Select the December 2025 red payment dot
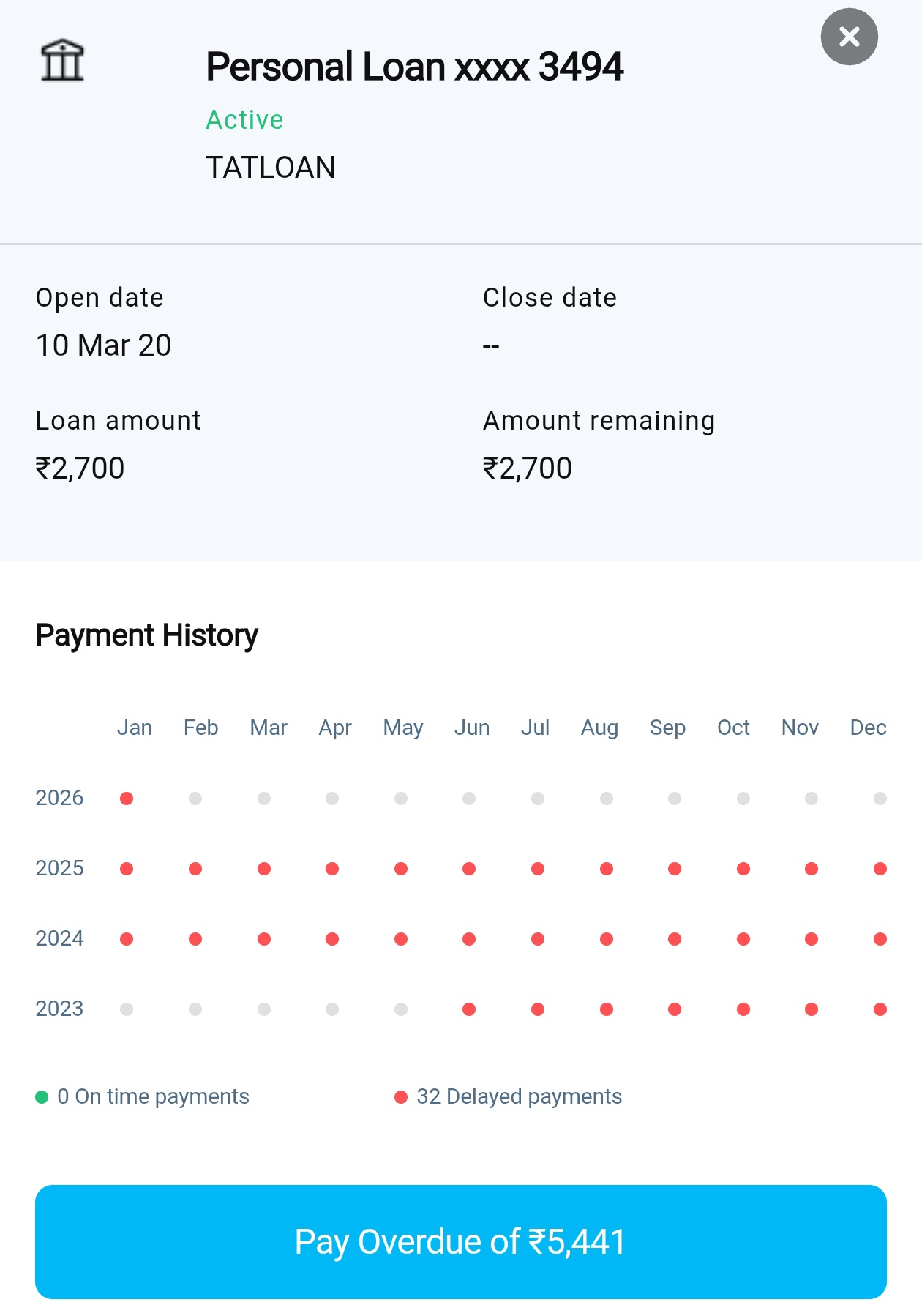The width and height of the screenshot is (922, 1316). point(880,869)
